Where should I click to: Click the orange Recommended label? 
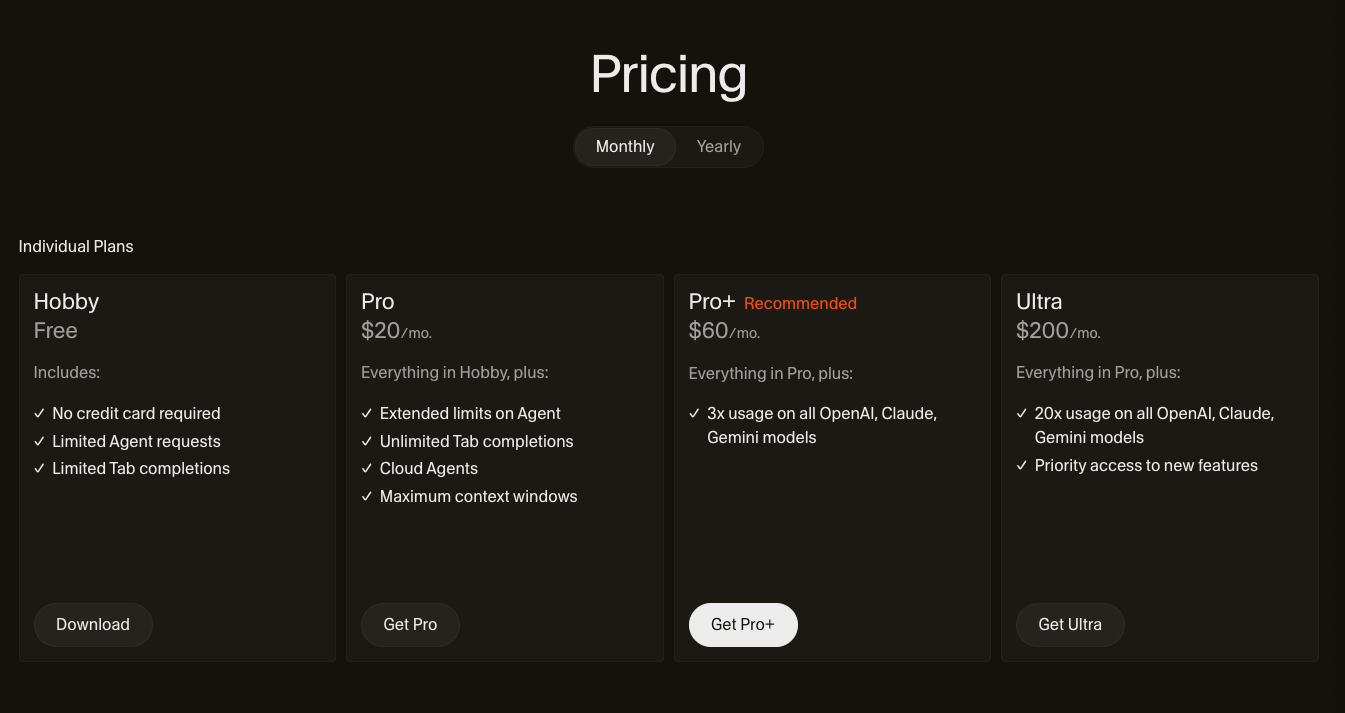(800, 303)
